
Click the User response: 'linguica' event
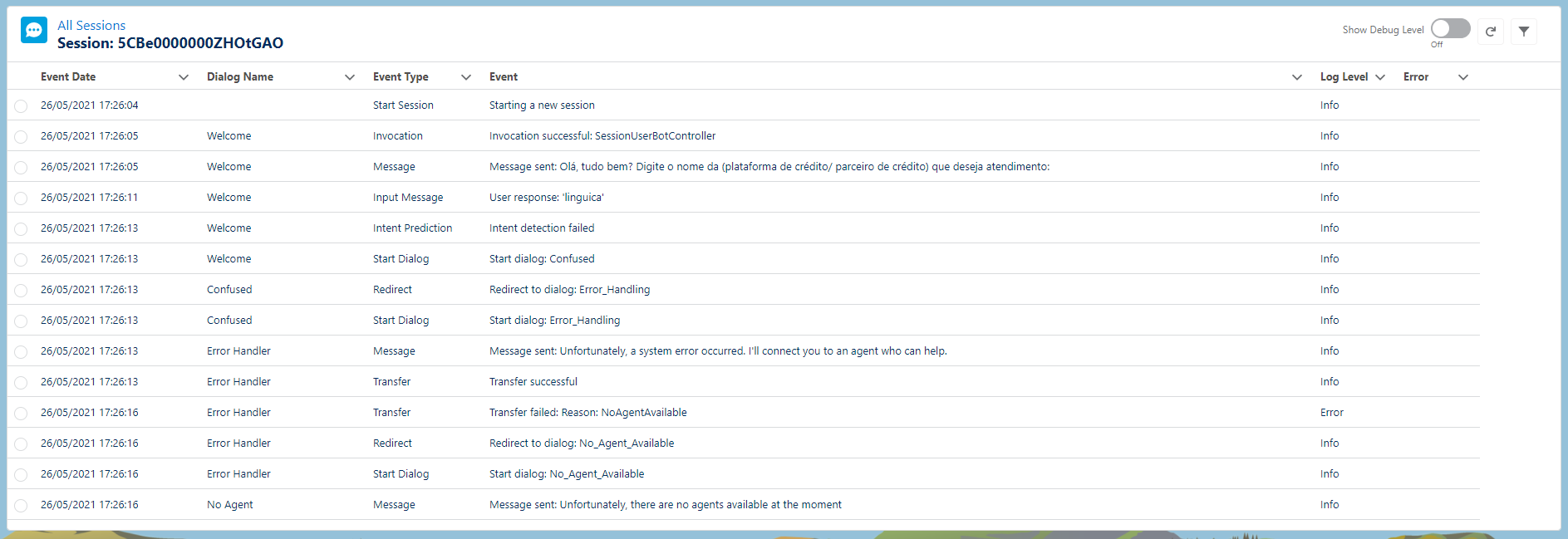pos(547,198)
